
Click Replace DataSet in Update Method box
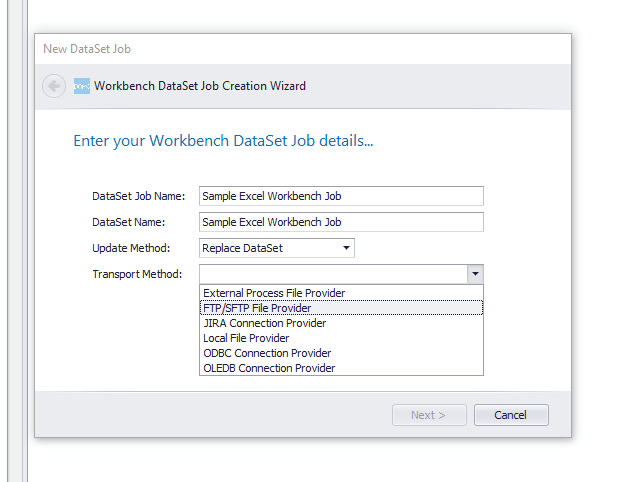[242, 248]
